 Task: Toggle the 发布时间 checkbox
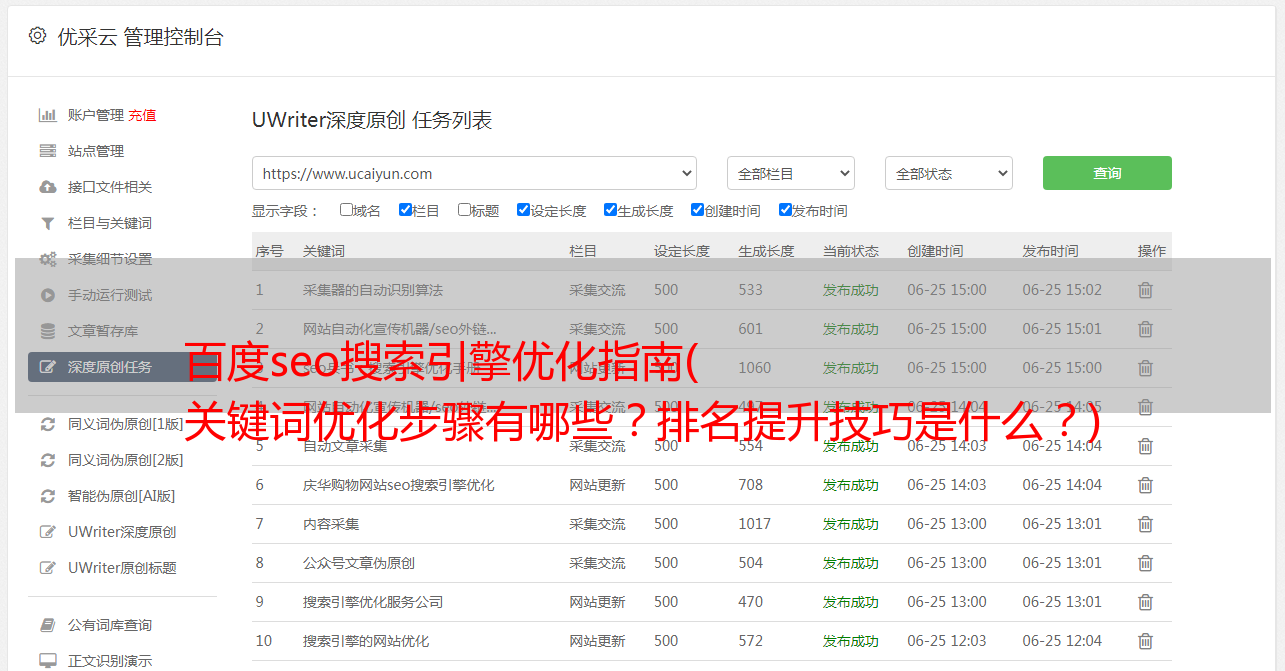(785, 210)
